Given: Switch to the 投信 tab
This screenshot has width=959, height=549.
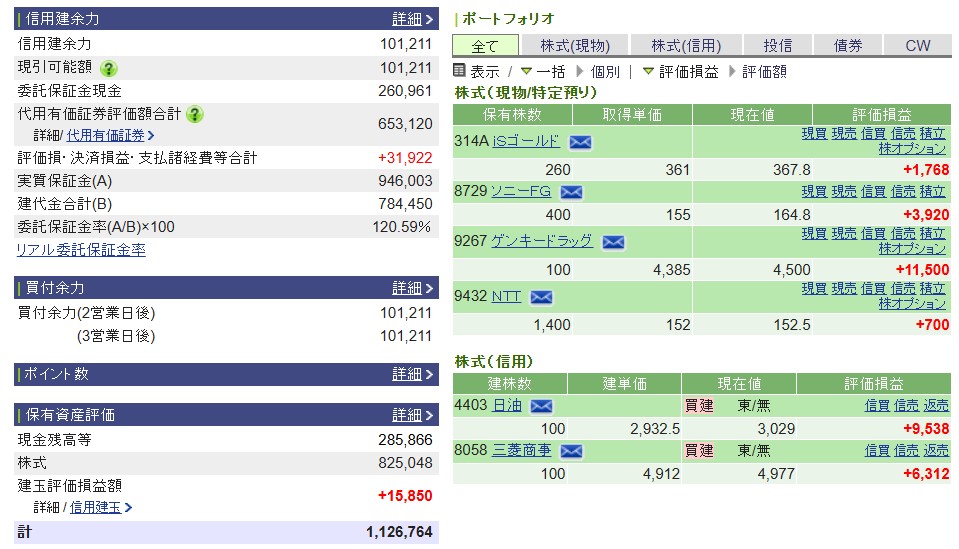Looking at the screenshot, I should pyautogui.click(x=778, y=46).
